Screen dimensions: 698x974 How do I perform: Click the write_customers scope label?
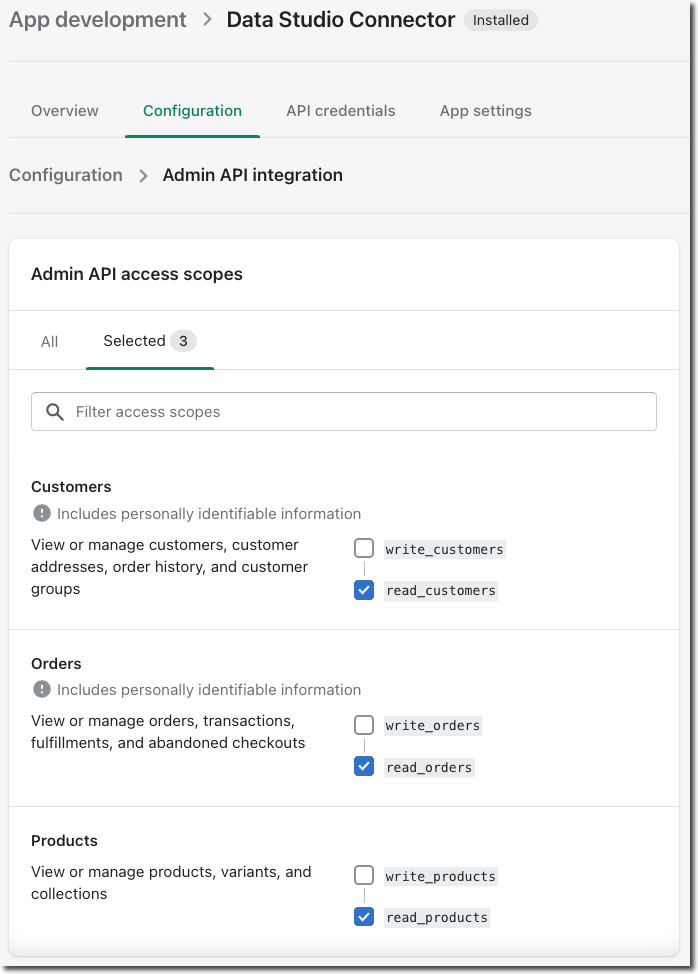[445, 549]
